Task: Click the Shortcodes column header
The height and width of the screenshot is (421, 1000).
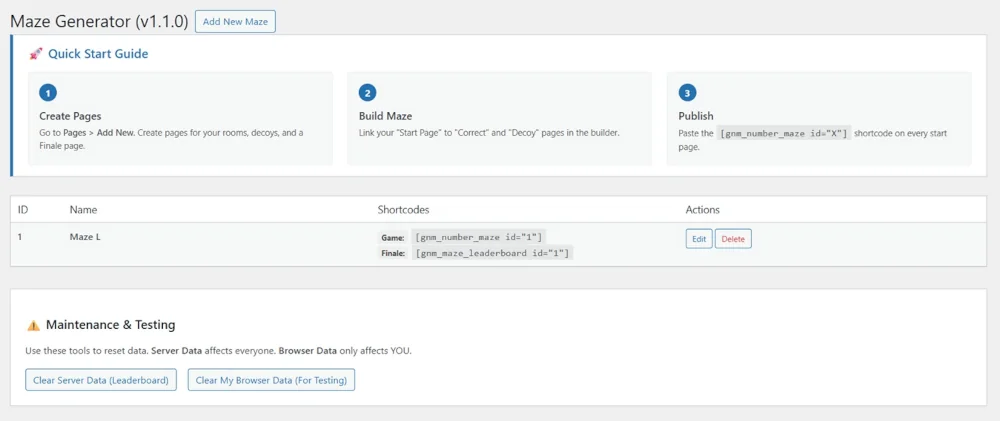Action: 403,209
